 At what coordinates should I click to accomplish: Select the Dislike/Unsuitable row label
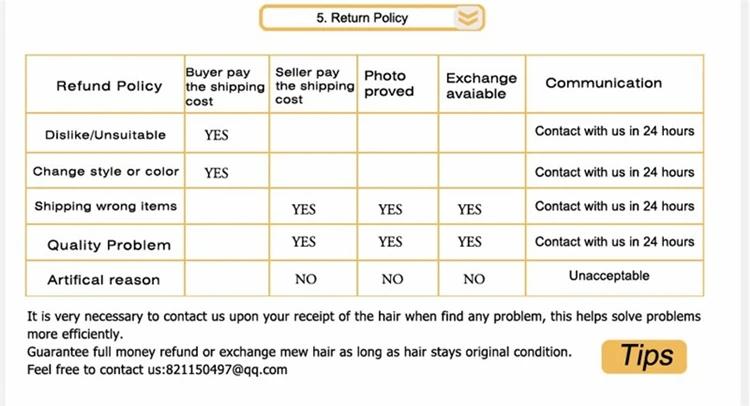[105, 135]
